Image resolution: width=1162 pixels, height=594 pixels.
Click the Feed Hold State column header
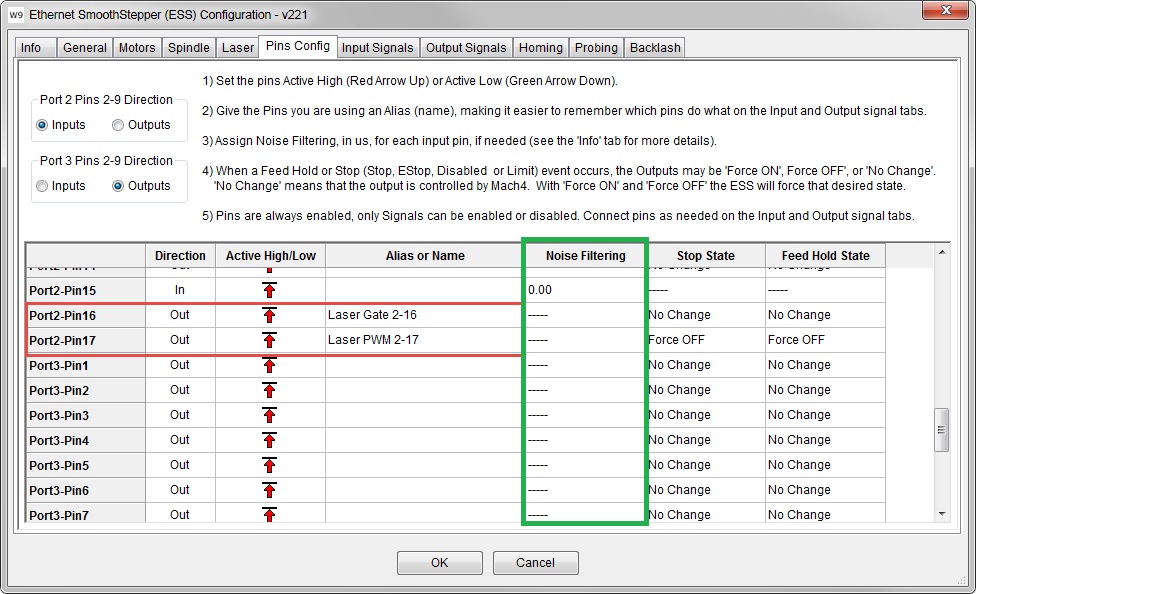pos(826,256)
